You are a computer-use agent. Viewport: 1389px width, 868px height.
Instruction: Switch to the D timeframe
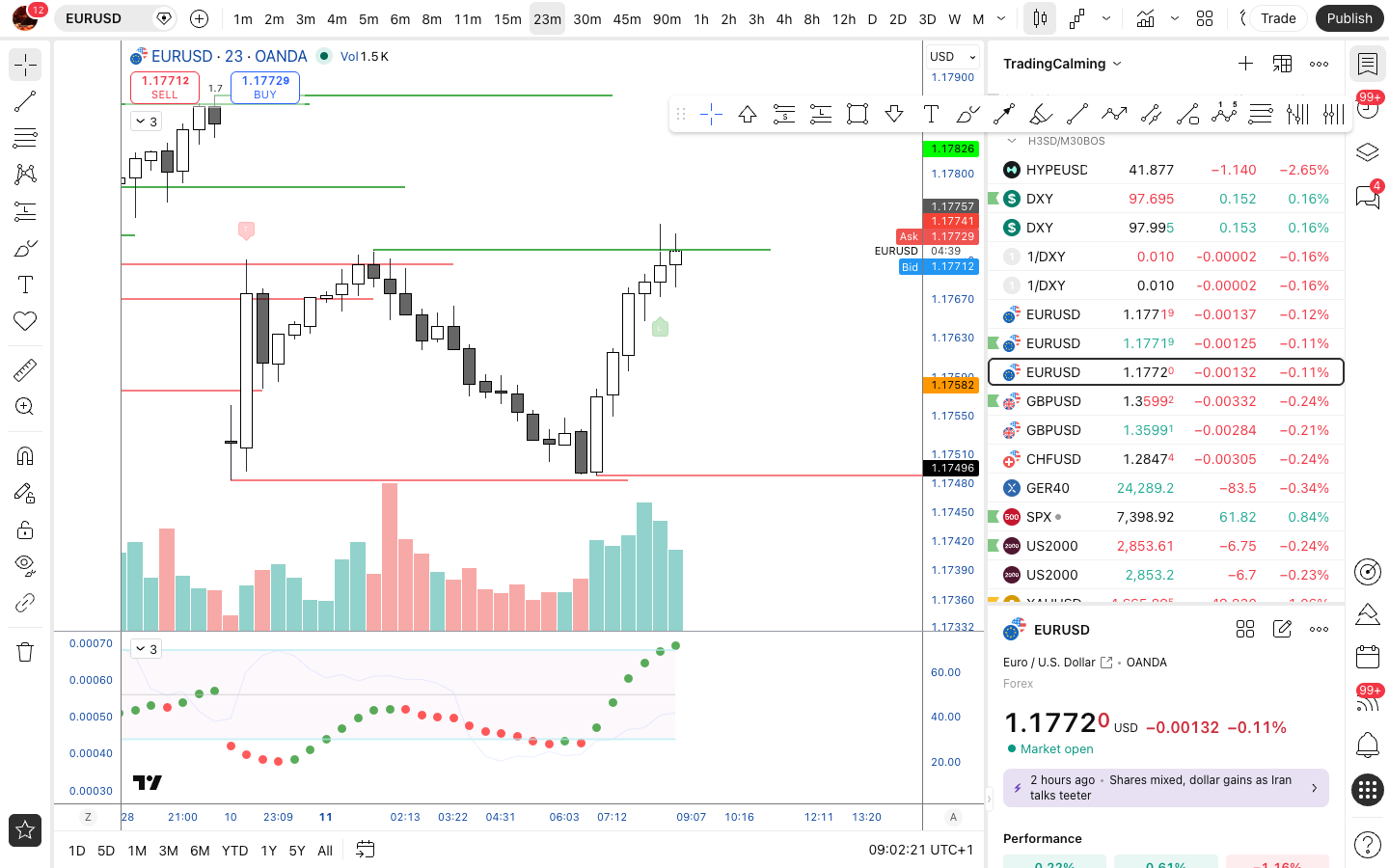pyautogui.click(x=872, y=18)
